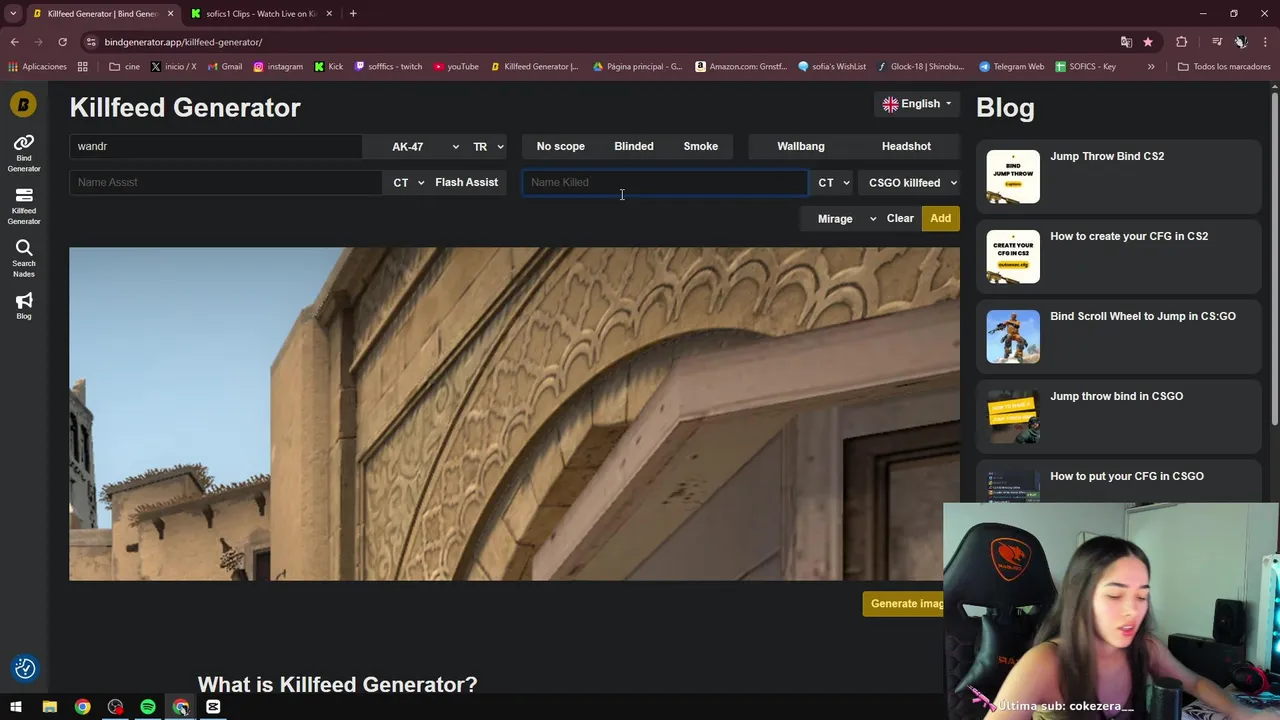This screenshot has height=720, width=1280.
Task: Click the bookmark star in the address bar
Action: tap(1148, 42)
